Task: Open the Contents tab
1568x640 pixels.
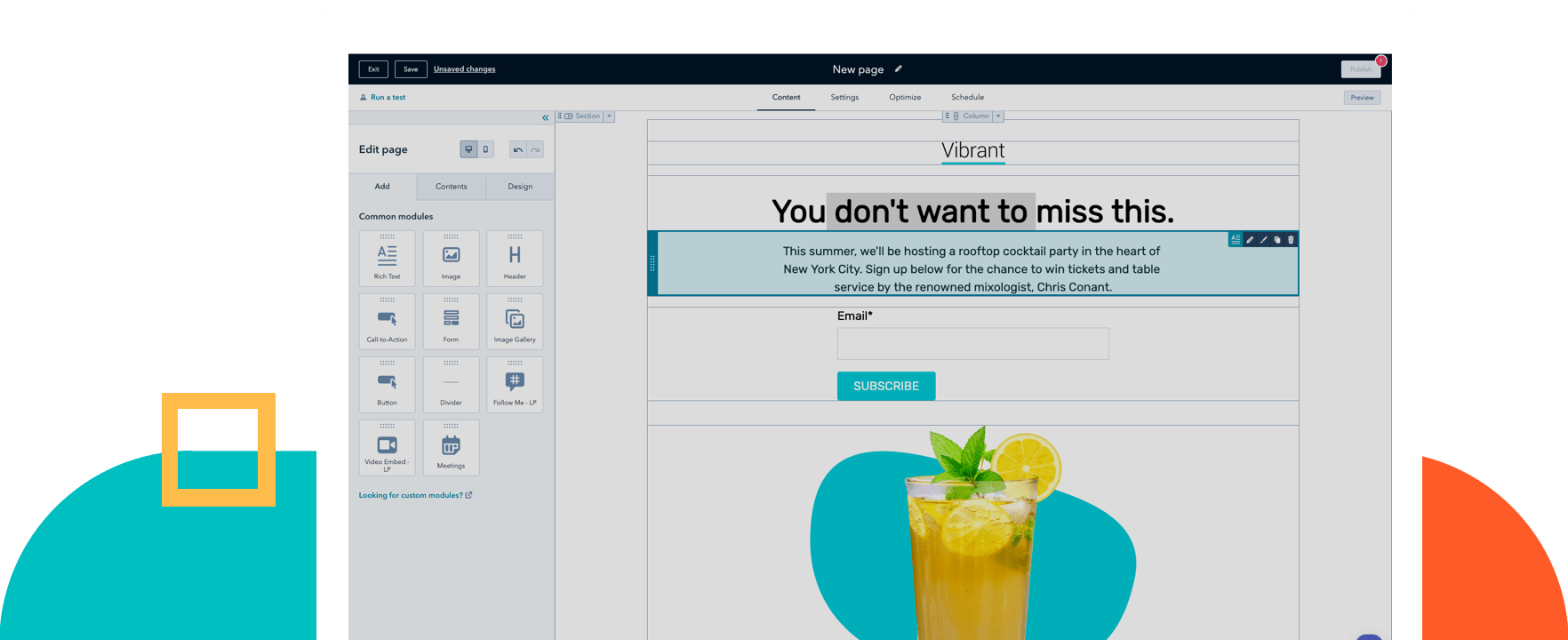Action: 452,187
